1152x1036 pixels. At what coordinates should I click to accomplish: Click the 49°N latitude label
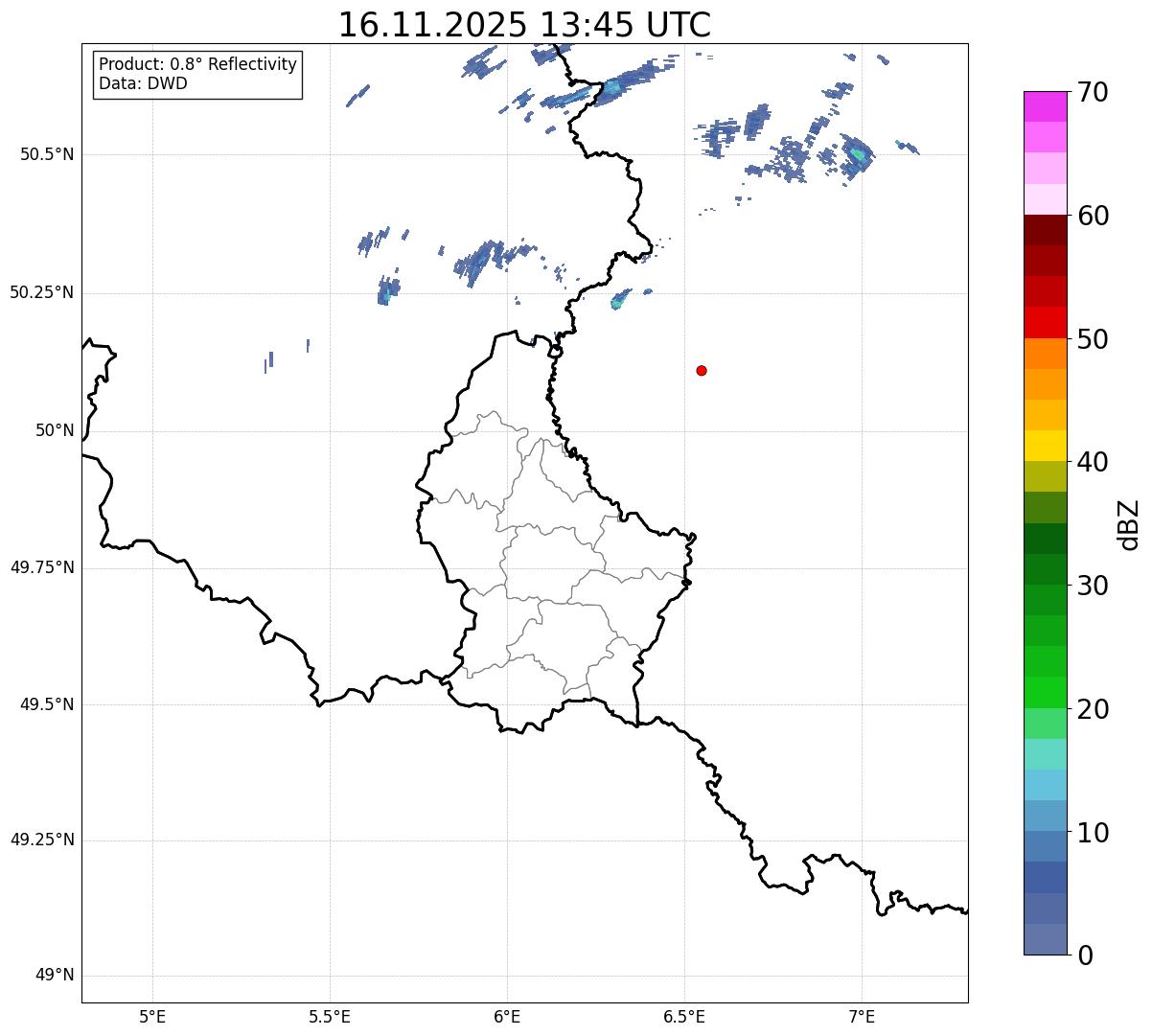(x=55, y=976)
